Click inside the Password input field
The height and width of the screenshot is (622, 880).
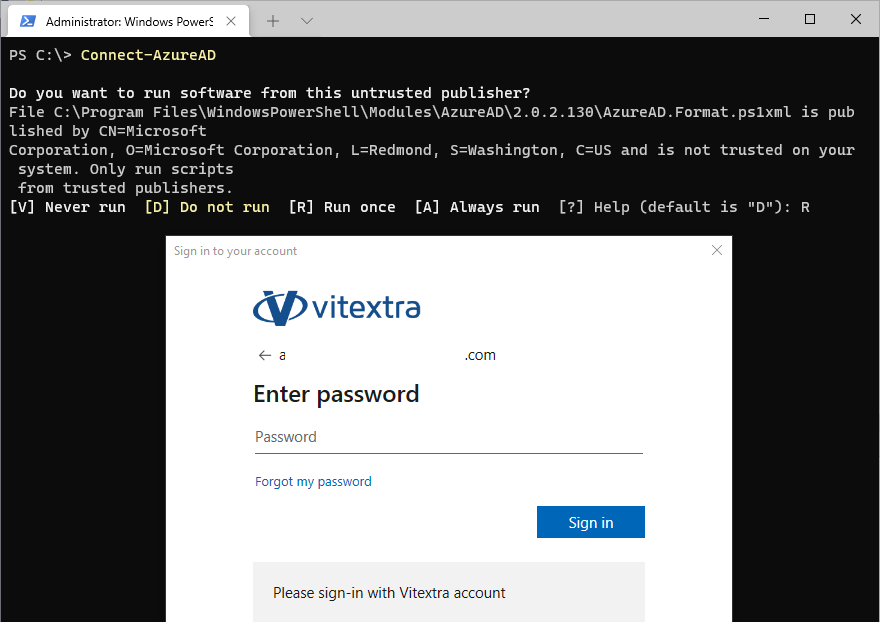pyautogui.click(x=447, y=437)
